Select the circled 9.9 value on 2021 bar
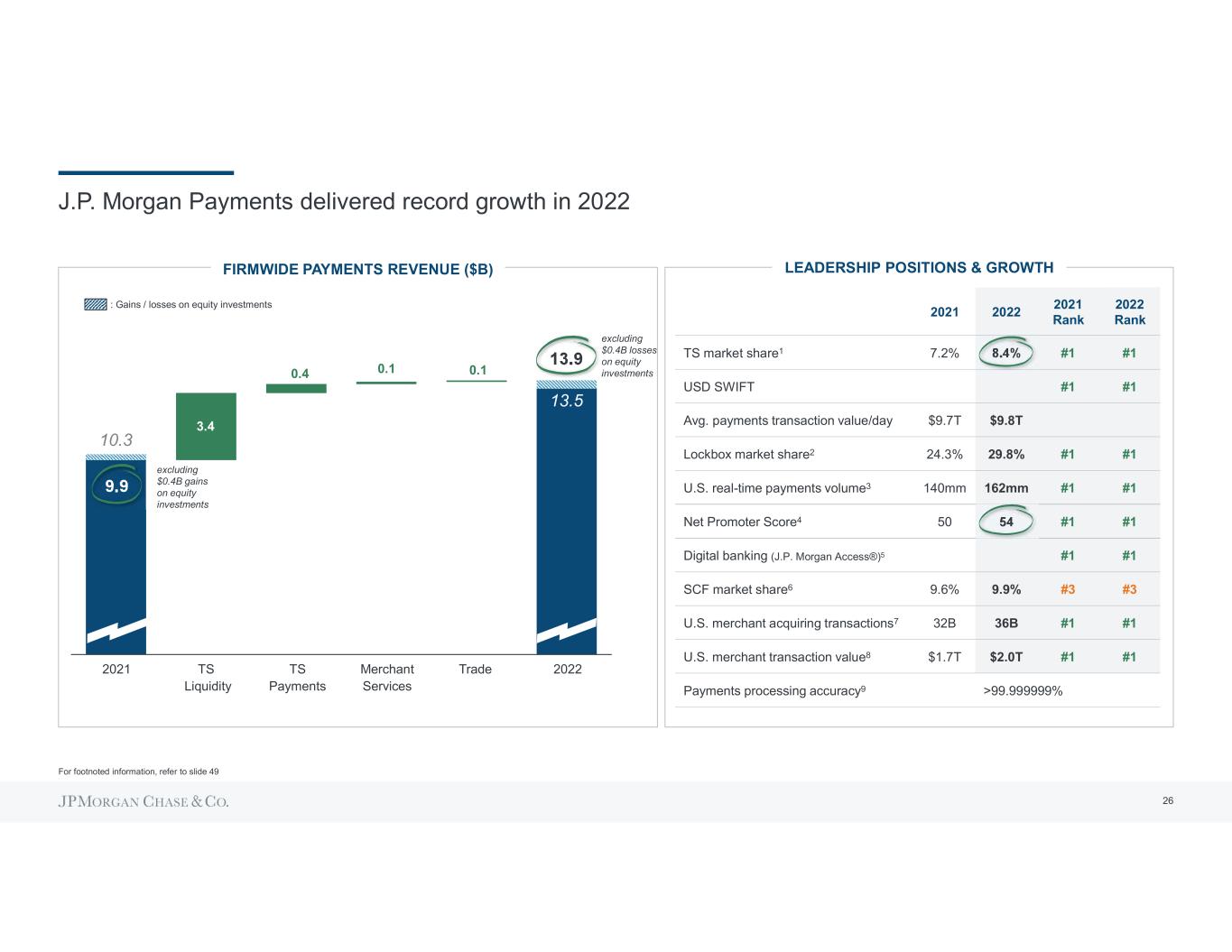 (116, 486)
